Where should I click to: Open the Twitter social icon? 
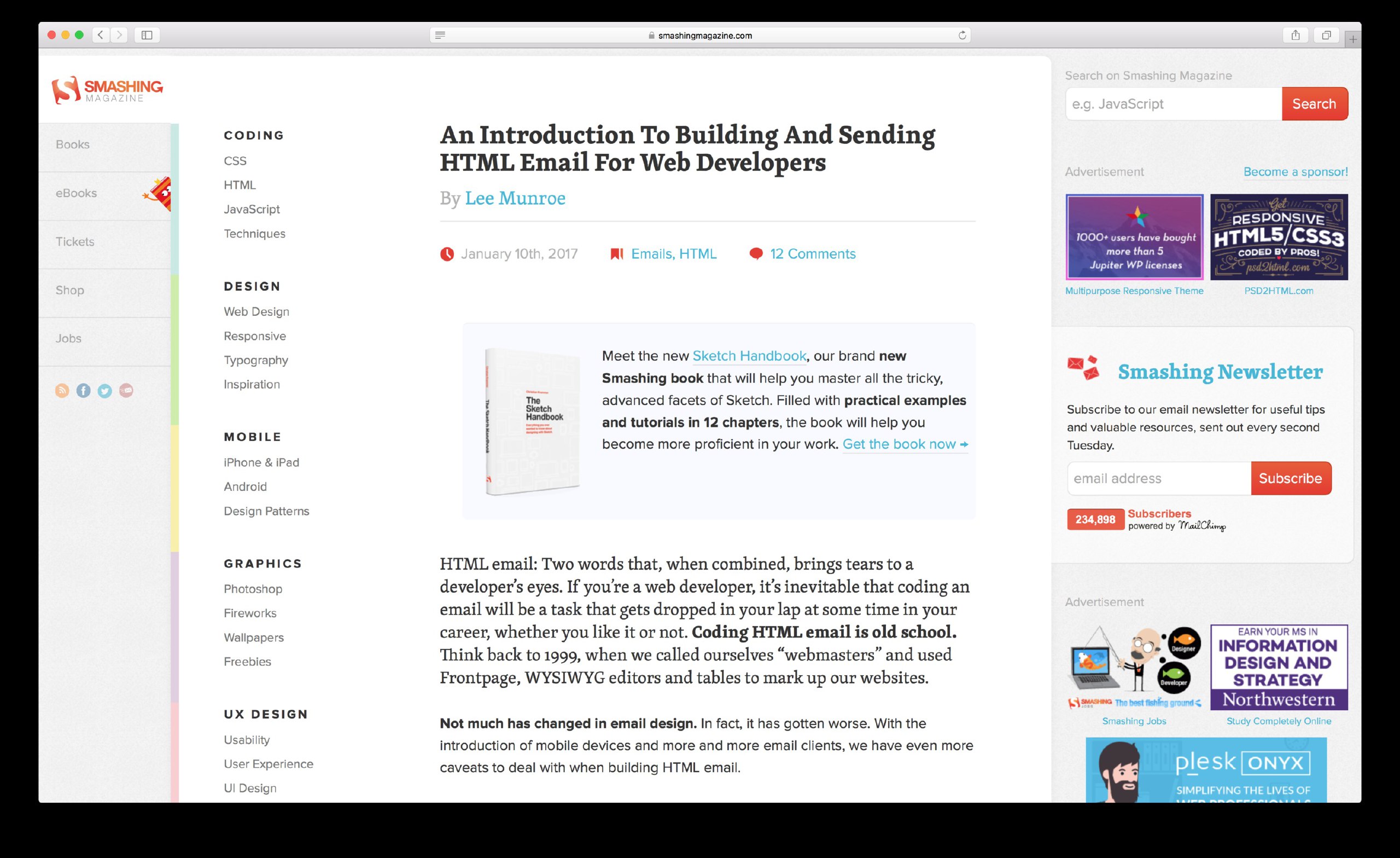tap(104, 391)
